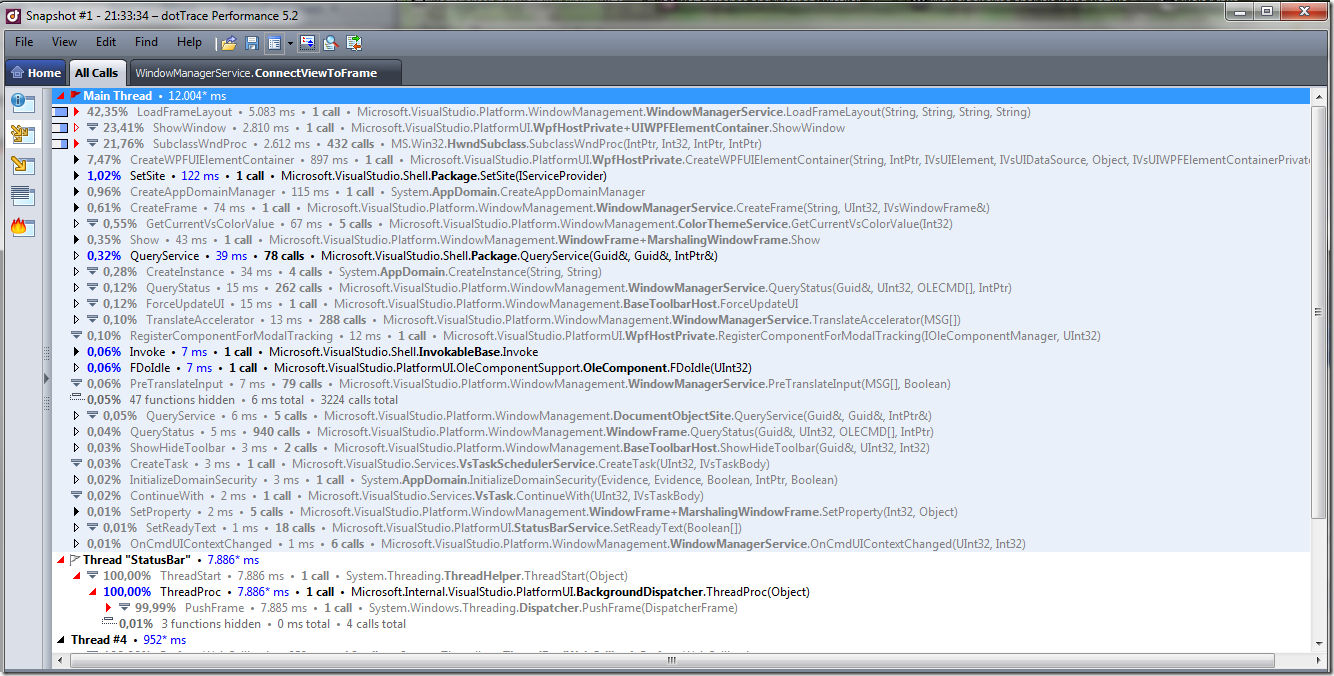Switch to the All Calls tab
The width and height of the screenshot is (1334, 676).
[97, 72]
